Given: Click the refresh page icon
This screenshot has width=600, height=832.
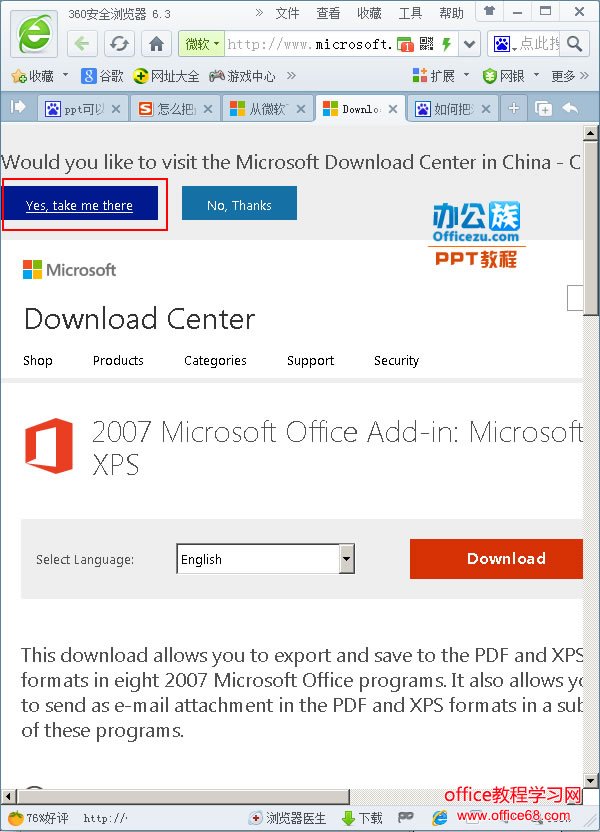Looking at the screenshot, I should [x=119, y=44].
